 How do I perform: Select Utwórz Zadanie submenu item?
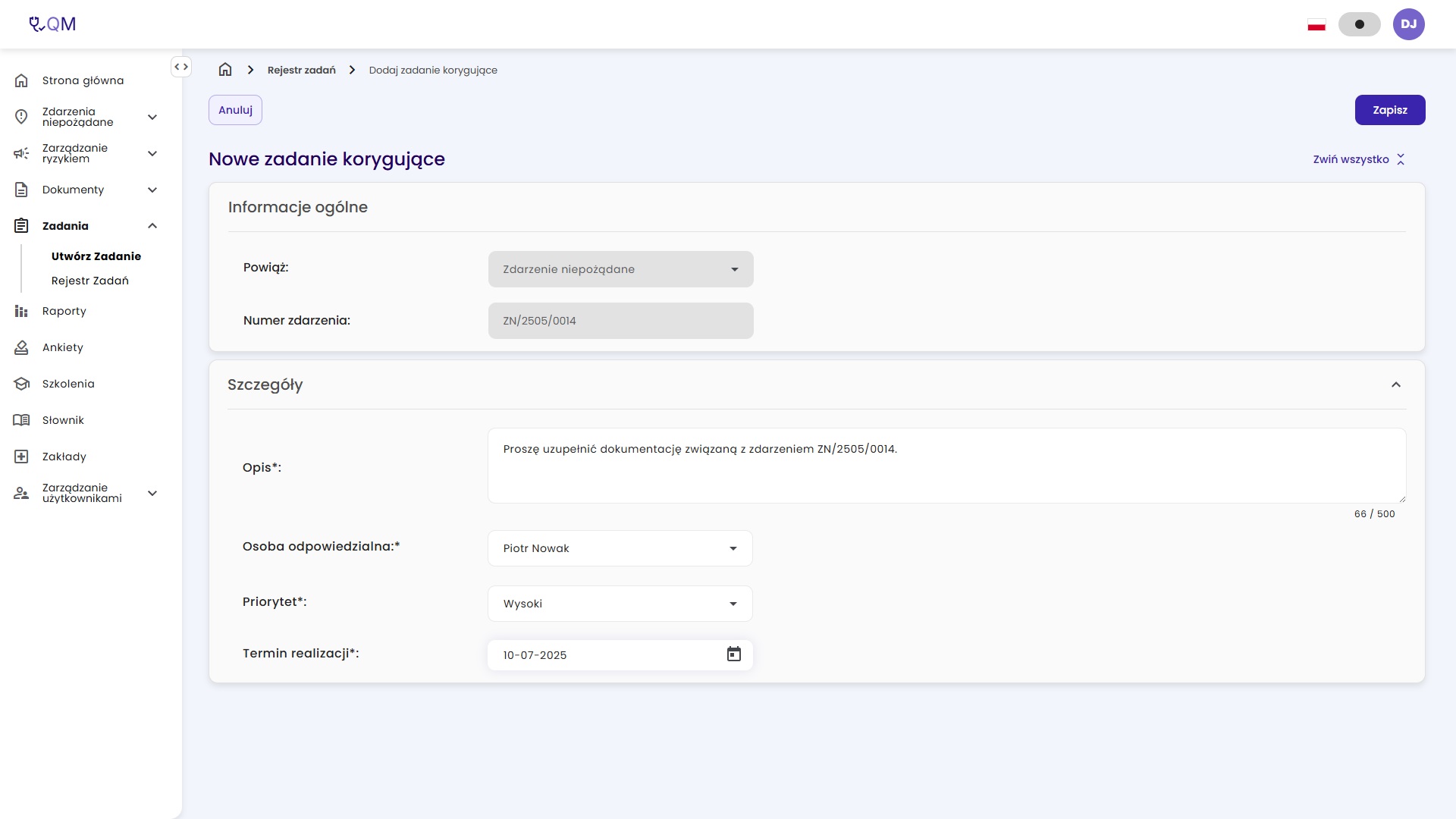point(96,256)
